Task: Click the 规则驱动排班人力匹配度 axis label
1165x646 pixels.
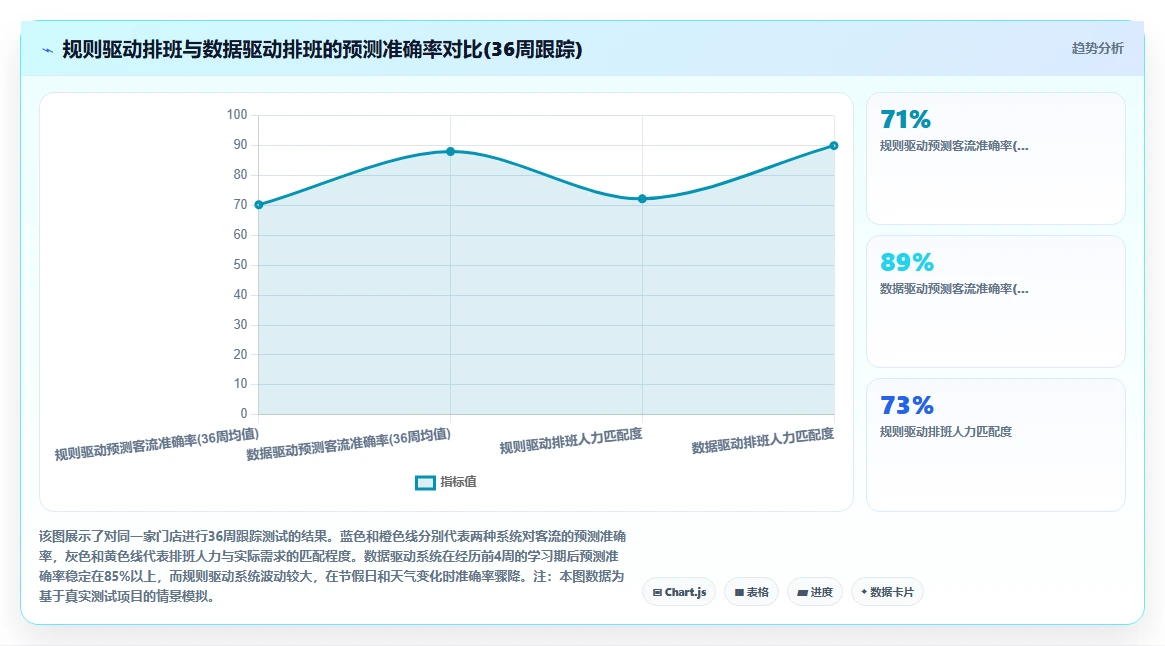Action: pyautogui.click(x=571, y=441)
